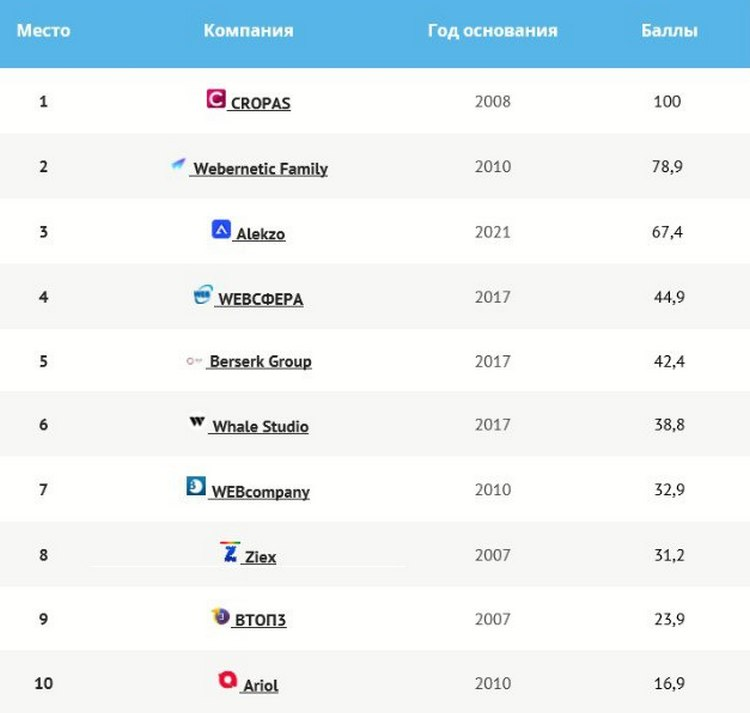Click the Компания column header
This screenshot has height=713, width=750.
point(248,31)
